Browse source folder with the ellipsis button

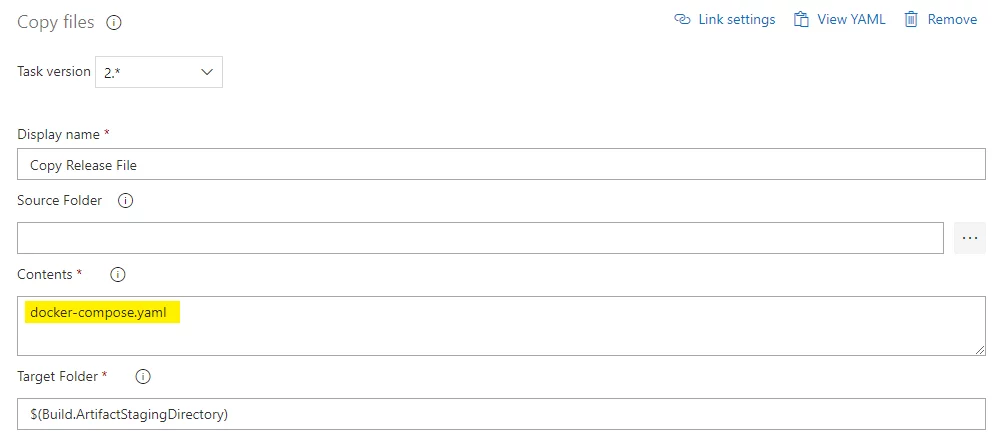tap(970, 238)
